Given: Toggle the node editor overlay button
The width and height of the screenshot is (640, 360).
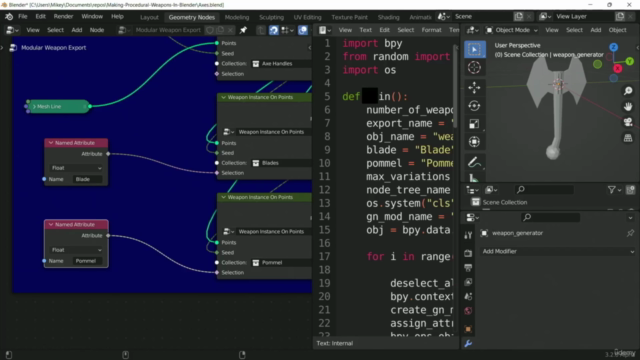Looking at the screenshot, I should (303, 30).
